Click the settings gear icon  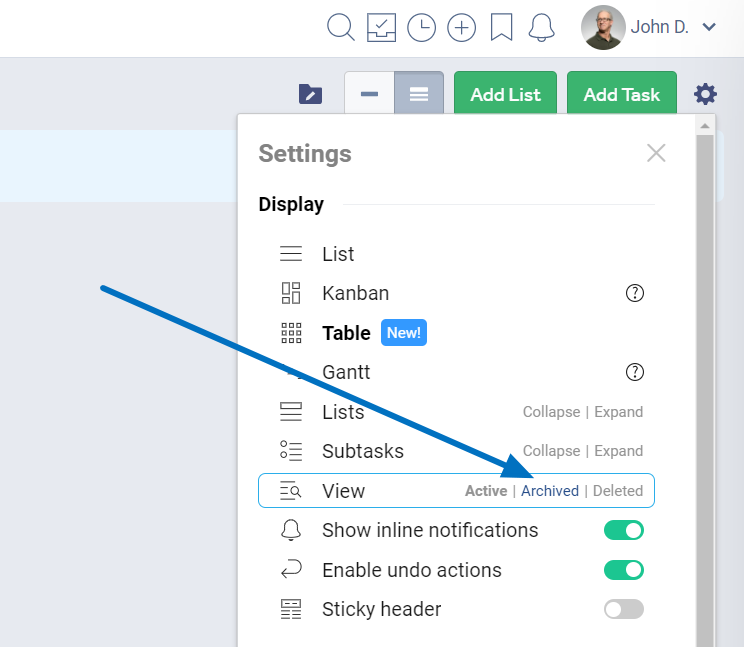tap(706, 94)
